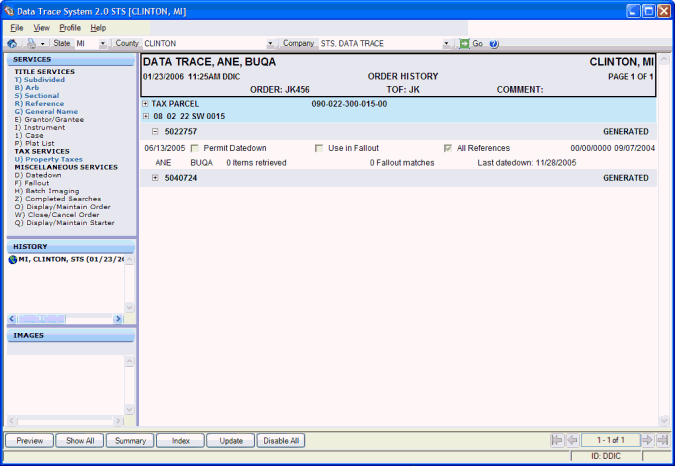Open Close/Cancel Order
The image size is (675, 466).
click(x=57, y=215)
